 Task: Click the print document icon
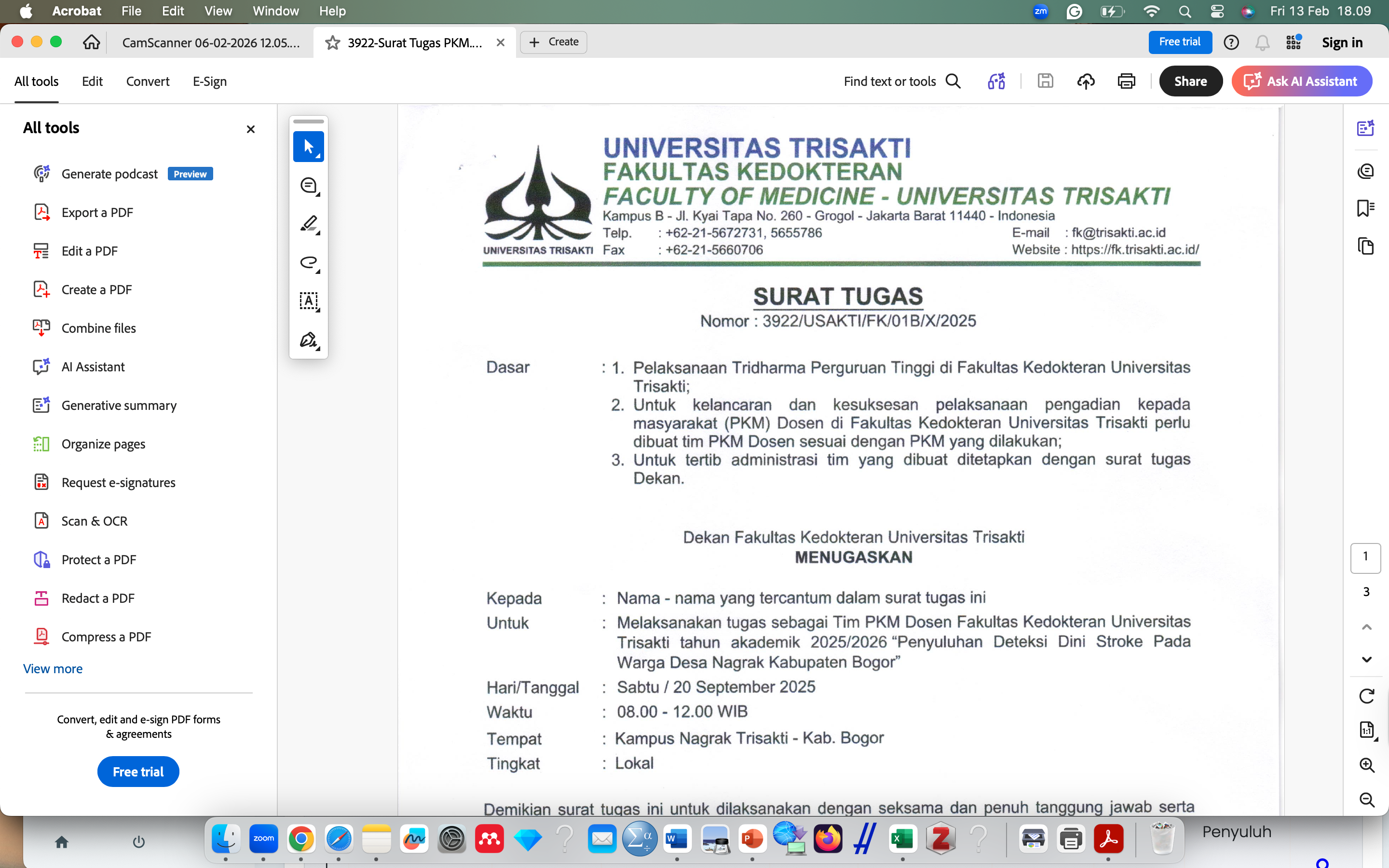point(1126,81)
